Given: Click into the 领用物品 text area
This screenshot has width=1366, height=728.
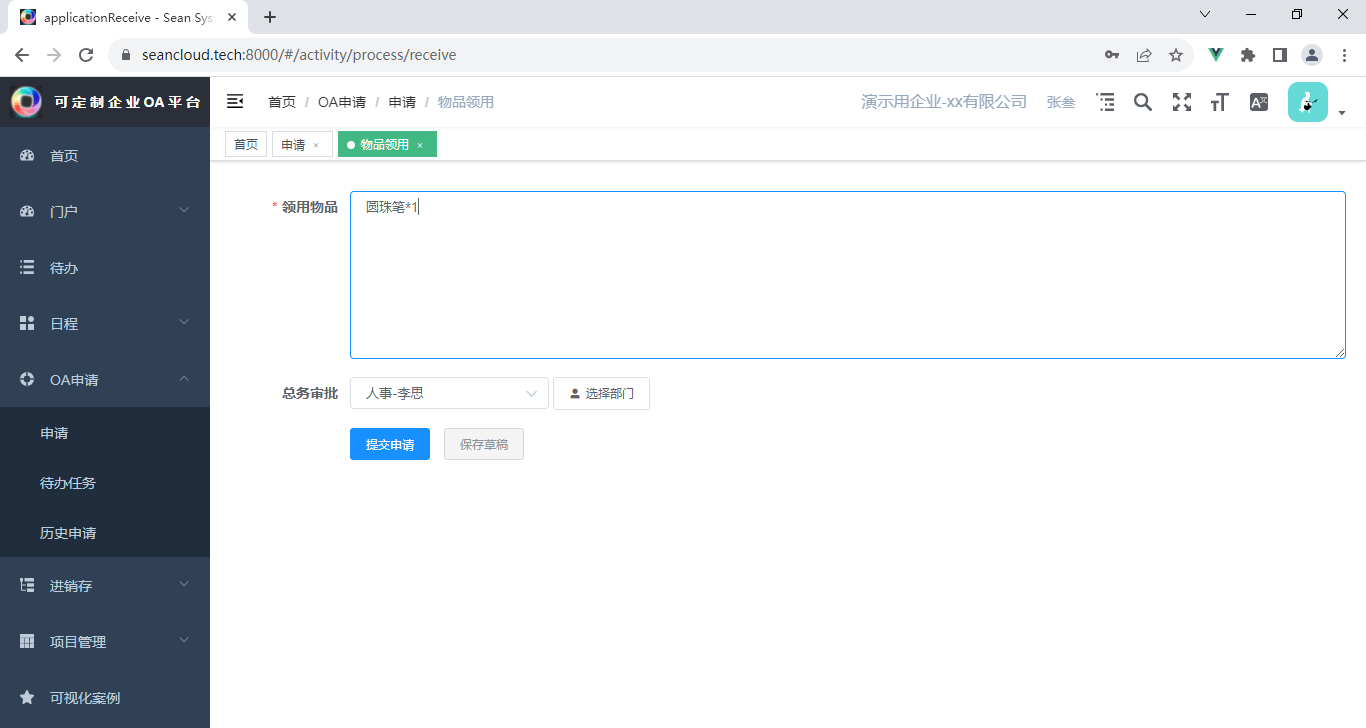Looking at the screenshot, I should (847, 275).
